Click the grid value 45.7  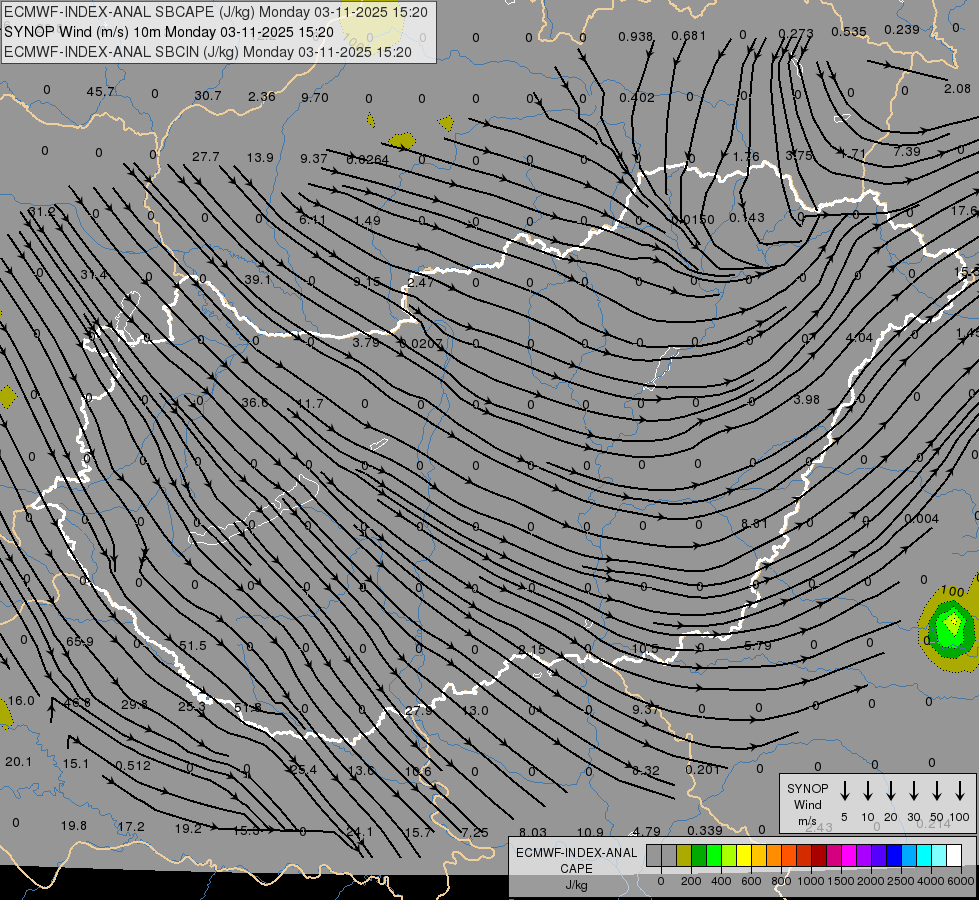pyautogui.click(x=100, y=92)
